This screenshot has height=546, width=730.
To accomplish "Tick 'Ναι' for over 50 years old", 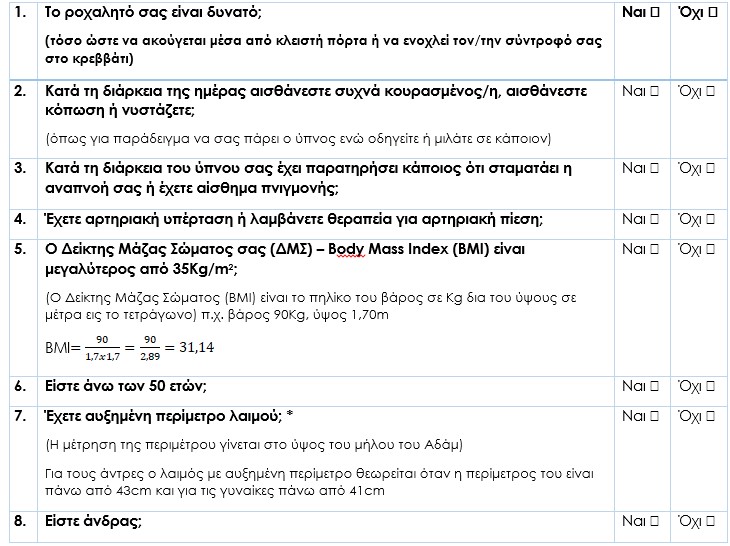I will pos(654,385).
